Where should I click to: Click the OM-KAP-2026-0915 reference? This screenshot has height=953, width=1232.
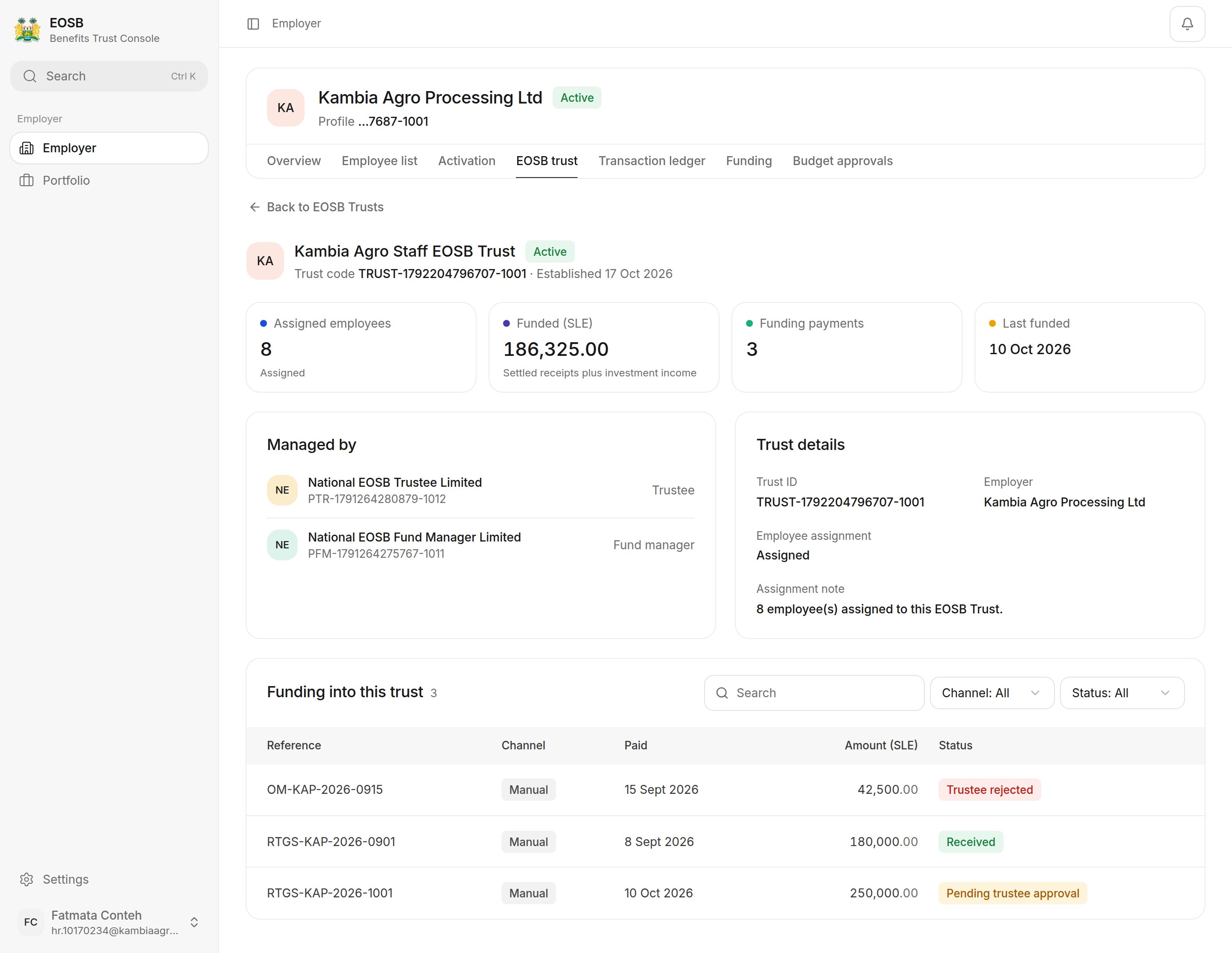pos(324,790)
